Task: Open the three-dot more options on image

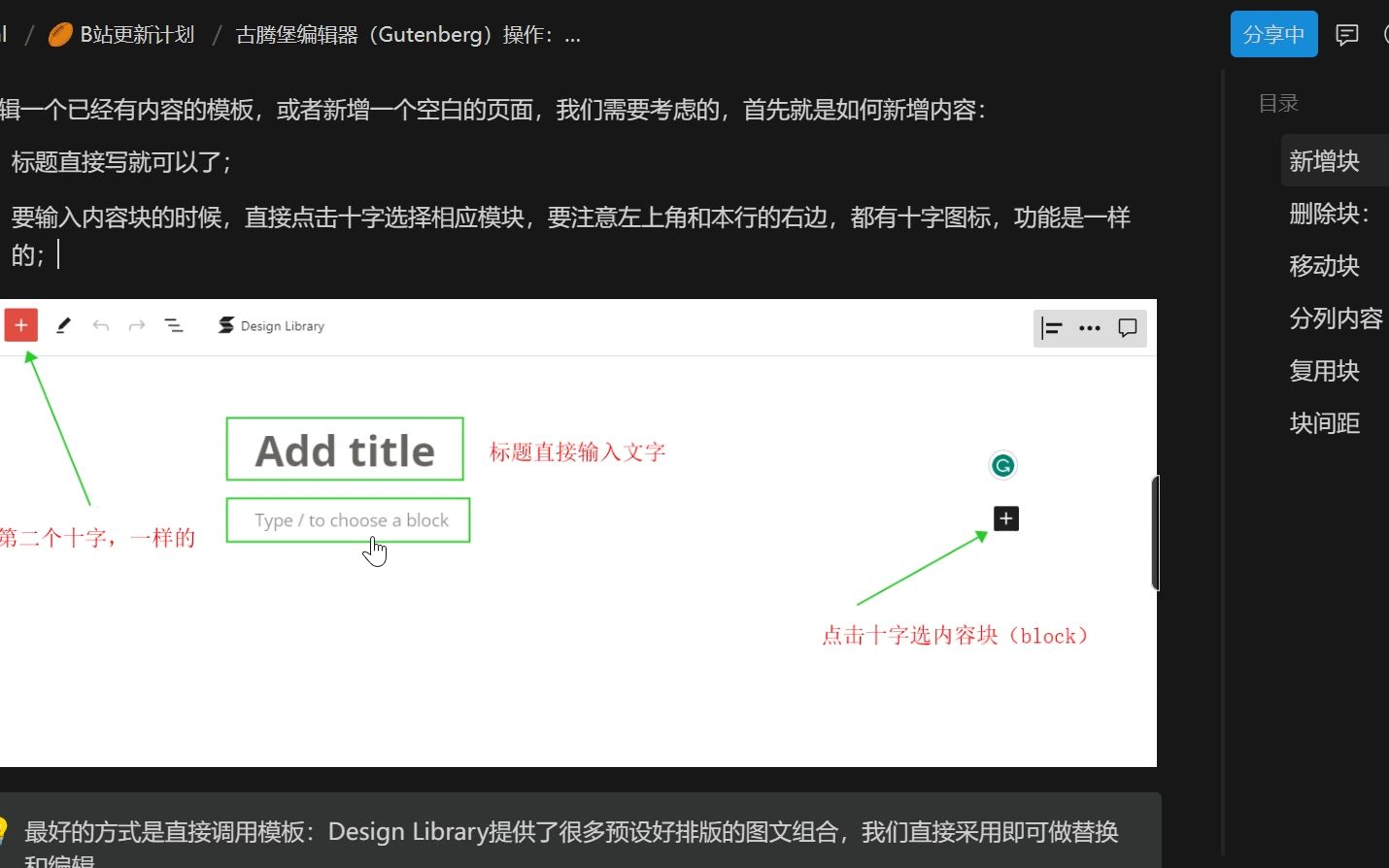Action: click(x=1090, y=328)
